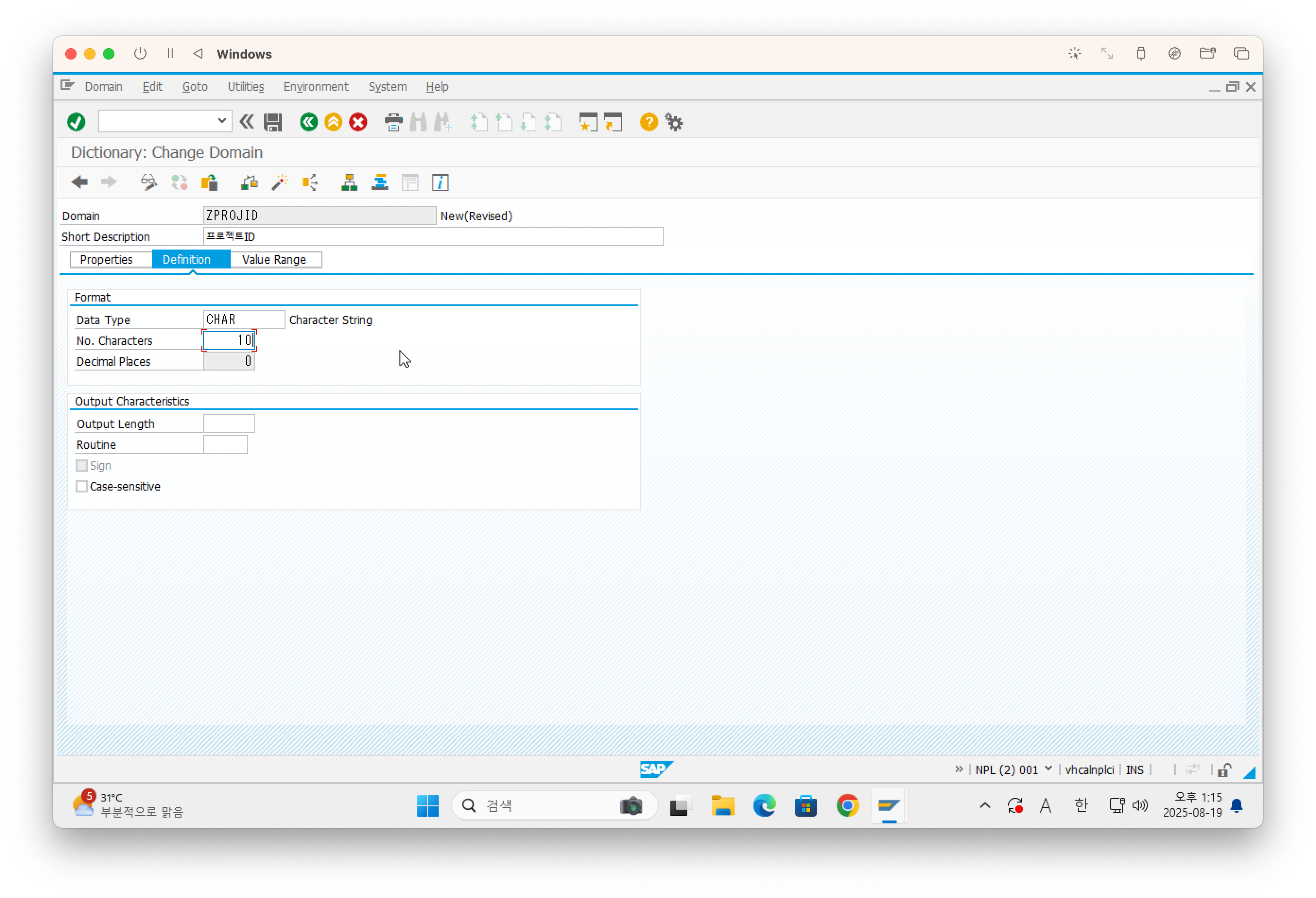The width and height of the screenshot is (1316, 898).
Task: Click the green Back toolbar icon
Action: point(309,122)
